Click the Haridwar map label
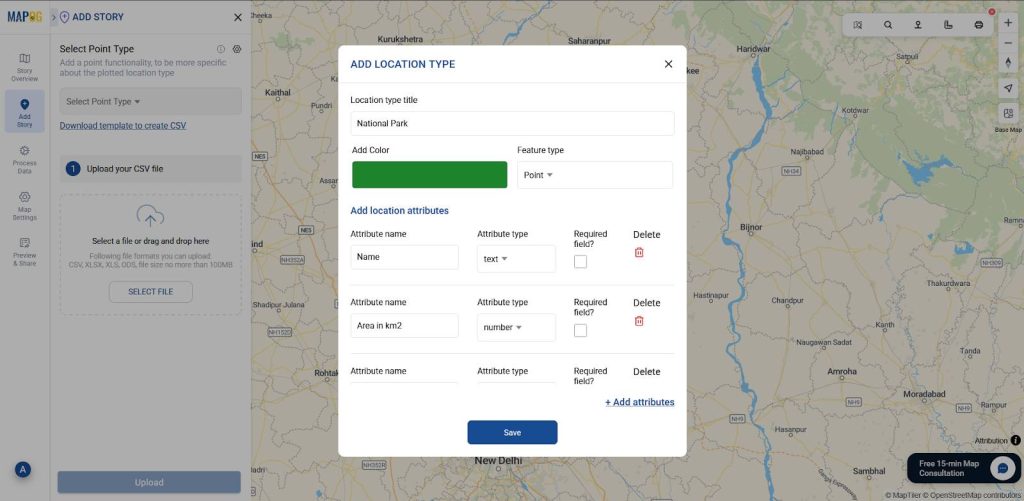Image resolution: width=1024 pixels, height=501 pixels. [753, 49]
